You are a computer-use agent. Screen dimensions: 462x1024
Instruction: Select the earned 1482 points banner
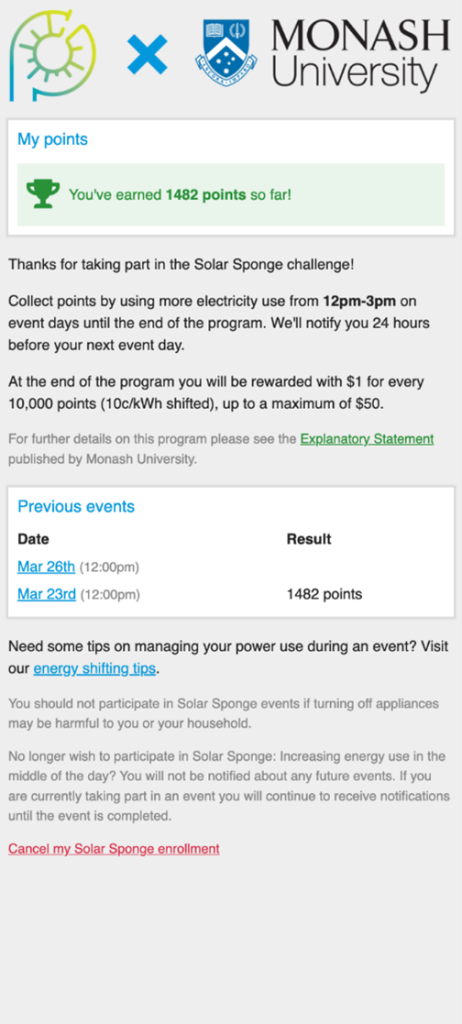pyautogui.click(x=231, y=195)
